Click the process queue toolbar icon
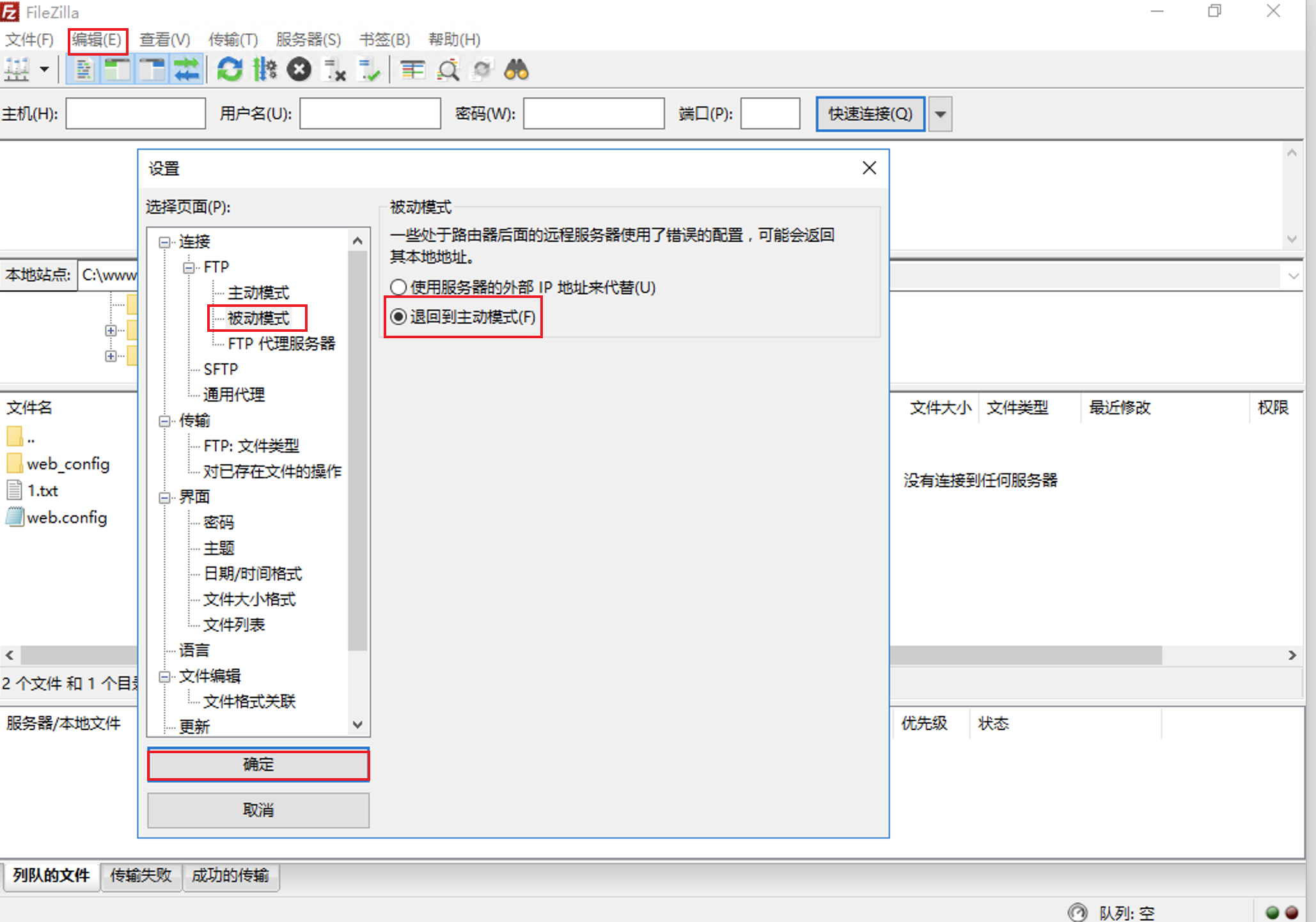The width and height of the screenshot is (1316, 922). pos(265,69)
